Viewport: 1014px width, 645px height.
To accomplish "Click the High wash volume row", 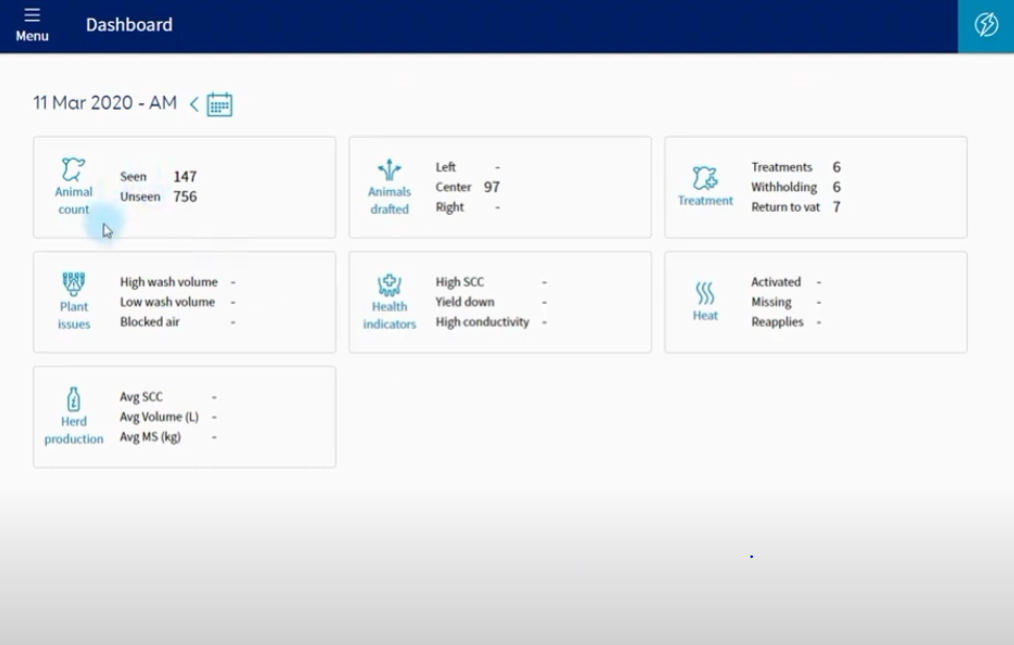I will (178, 282).
